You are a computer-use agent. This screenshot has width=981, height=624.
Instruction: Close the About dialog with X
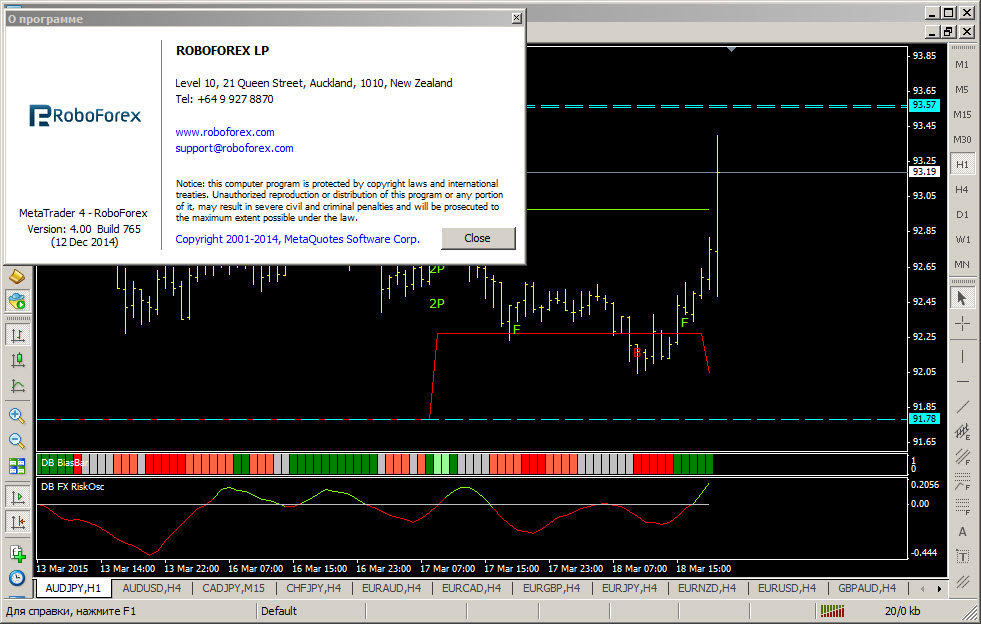(x=516, y=18)
